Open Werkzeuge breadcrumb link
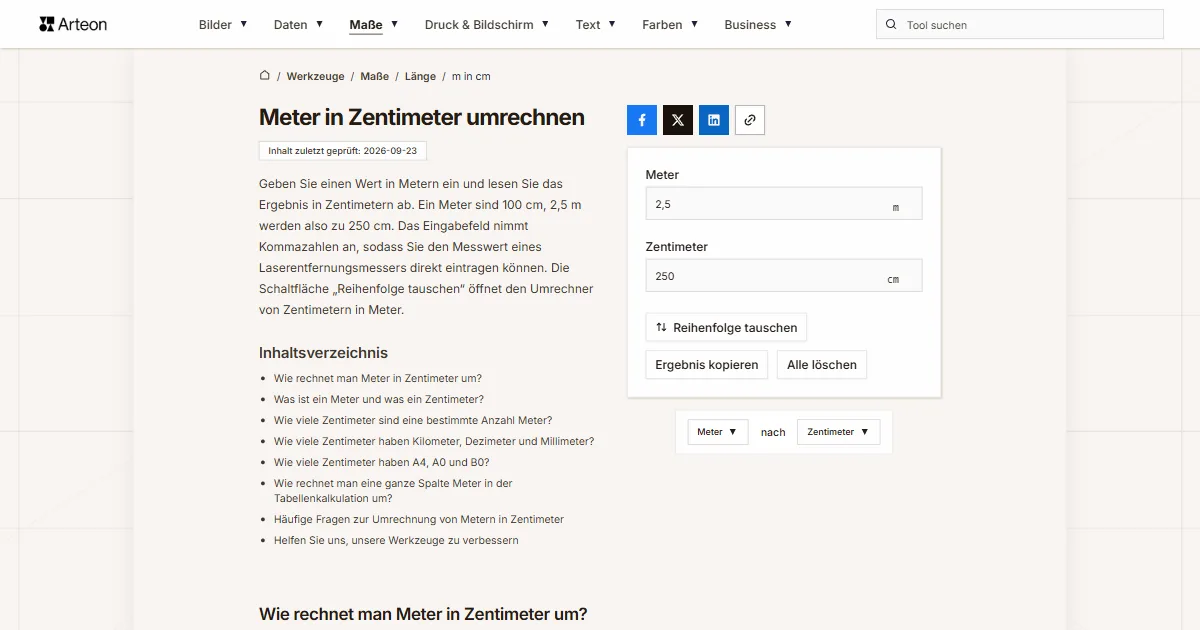 point(315,76)
